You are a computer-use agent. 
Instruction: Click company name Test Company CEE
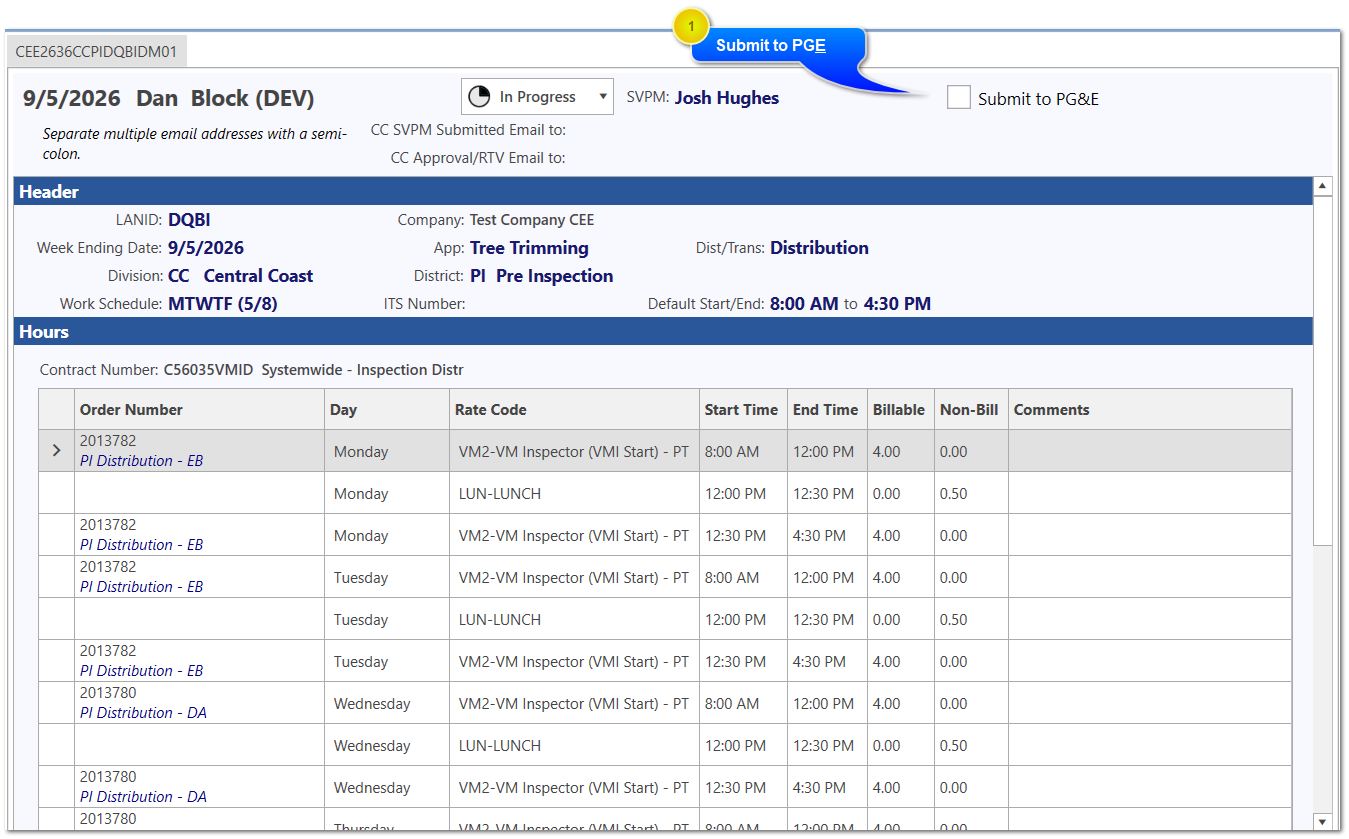pos(532,220)
